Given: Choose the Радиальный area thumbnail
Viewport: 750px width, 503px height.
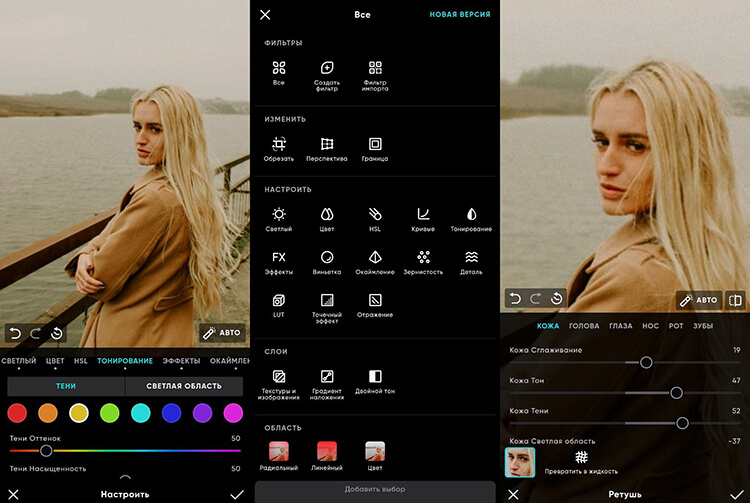Looking at the screenshot, I should coord(279,451).
